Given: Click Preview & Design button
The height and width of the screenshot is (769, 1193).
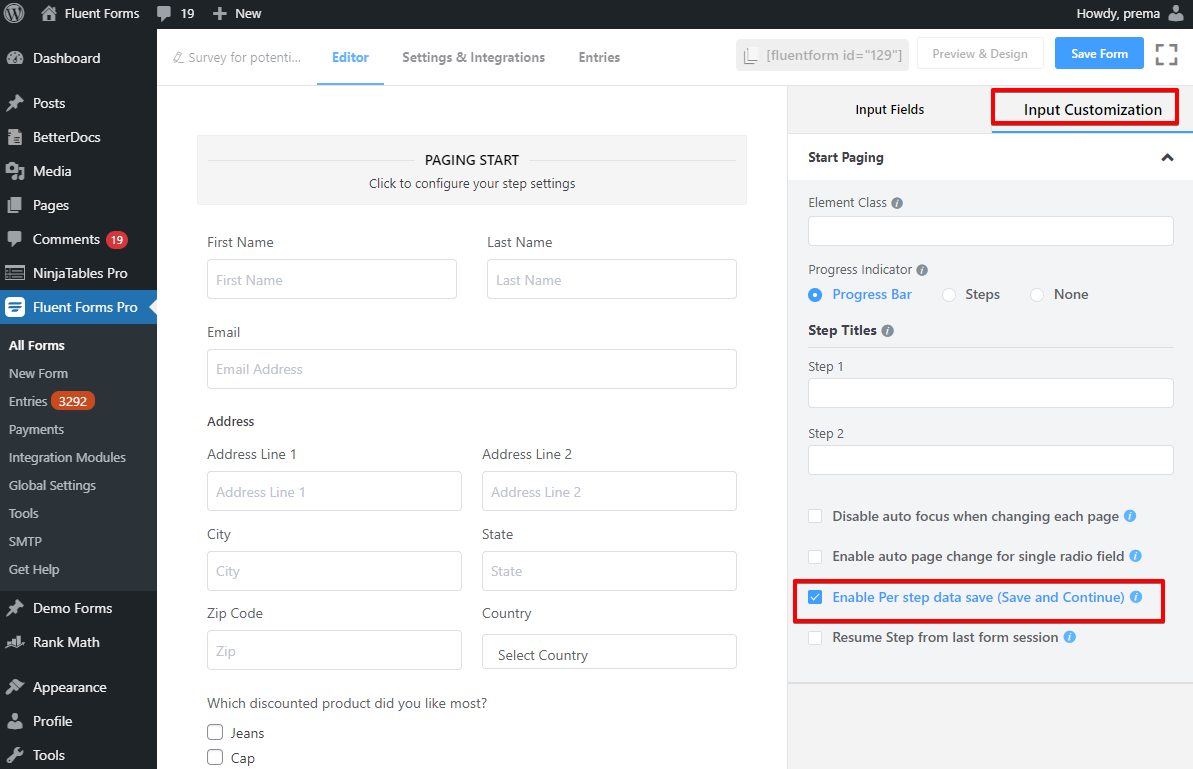Looking at the screenshot, I should click(x=980, y=54).
